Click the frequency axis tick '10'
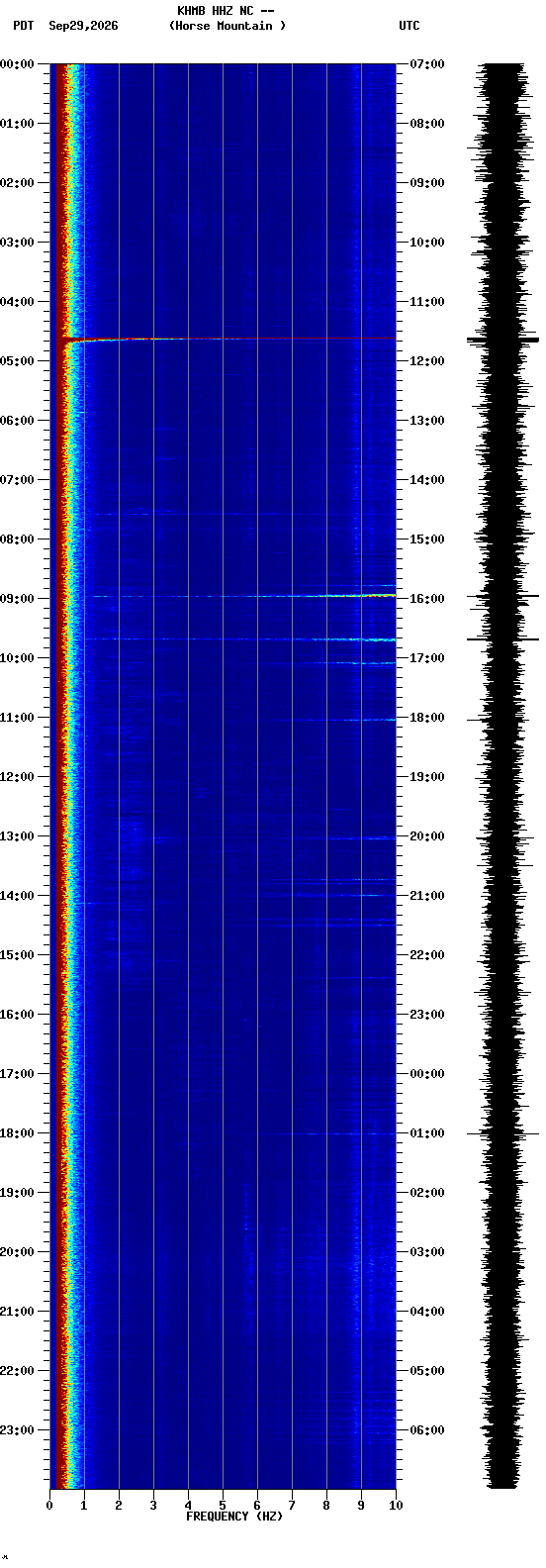This screenshot has width=546, height=1568. point(396,1506)
